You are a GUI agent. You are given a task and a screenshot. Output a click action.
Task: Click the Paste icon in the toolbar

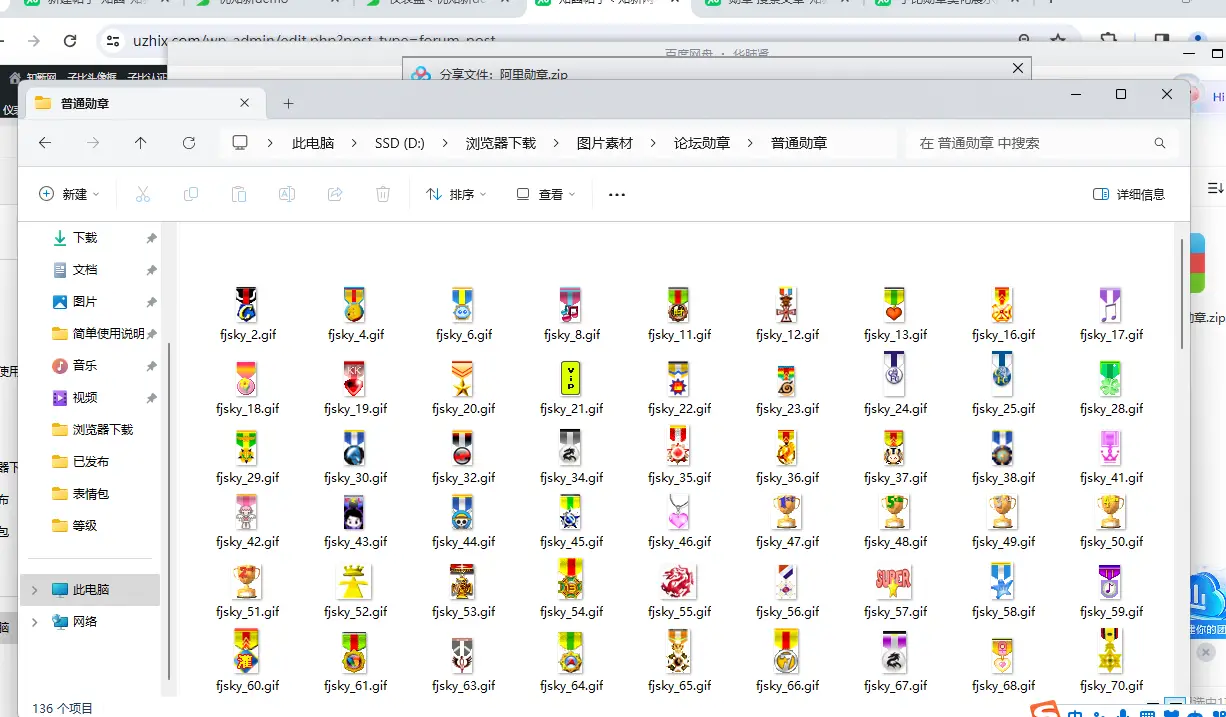tap(239, 194)
